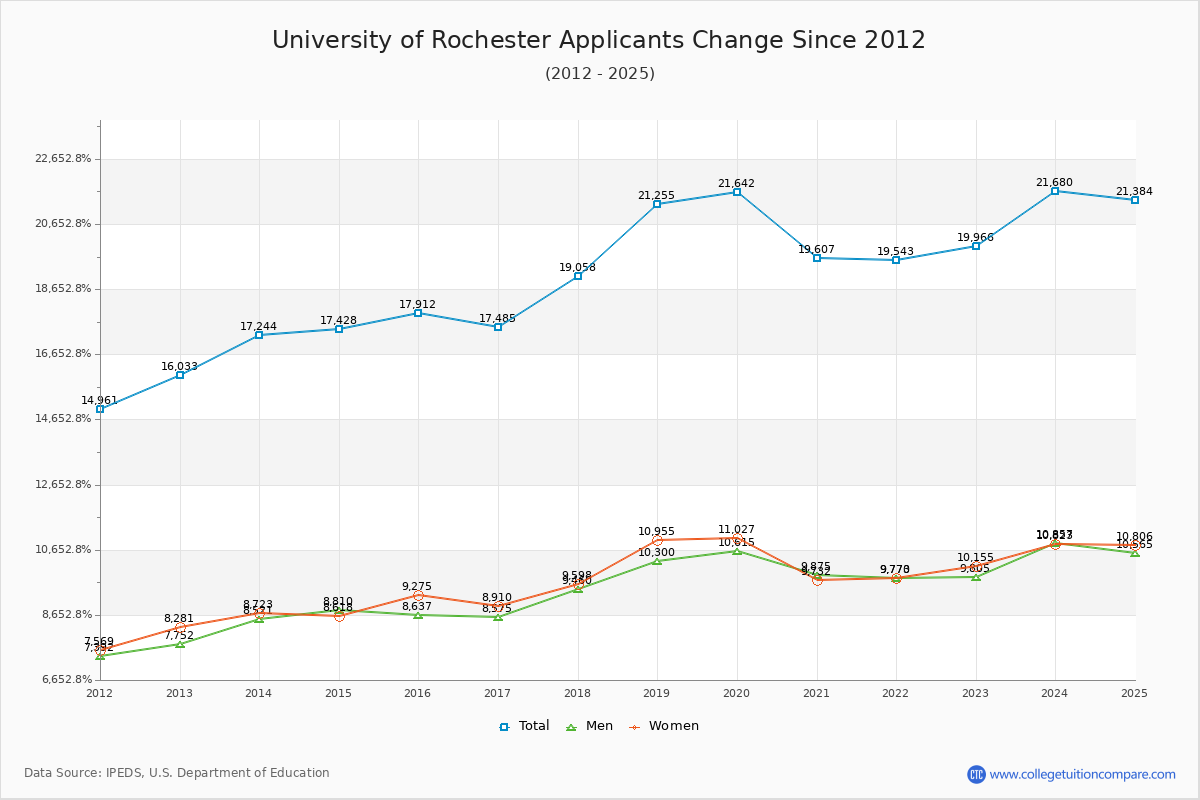Select the chart title text
1200x800 pixels.
599,40
